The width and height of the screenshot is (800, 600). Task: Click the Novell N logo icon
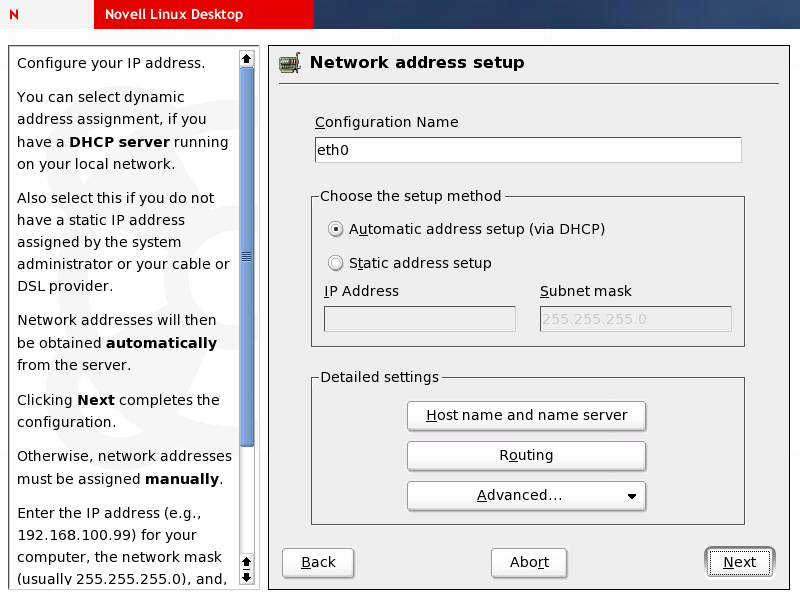coord(13,15)
